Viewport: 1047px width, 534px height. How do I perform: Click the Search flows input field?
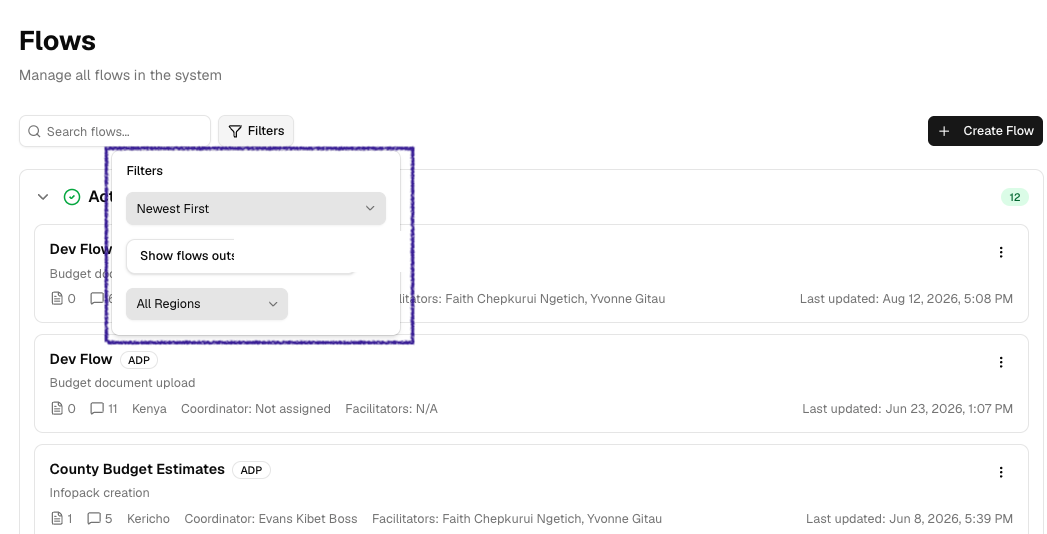(115, 131)
